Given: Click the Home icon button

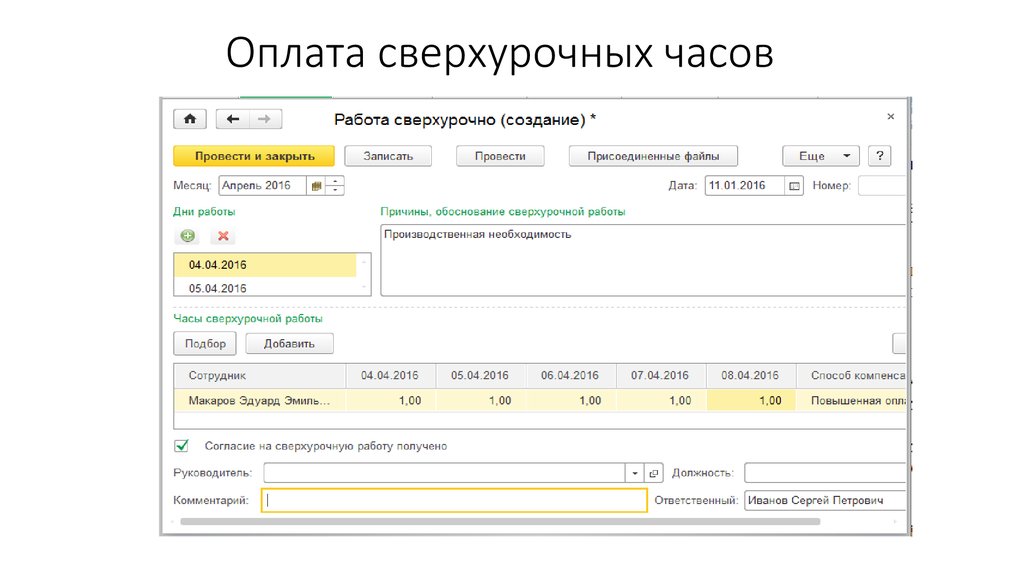Looking at the screenshot, I should click(189, 119).
